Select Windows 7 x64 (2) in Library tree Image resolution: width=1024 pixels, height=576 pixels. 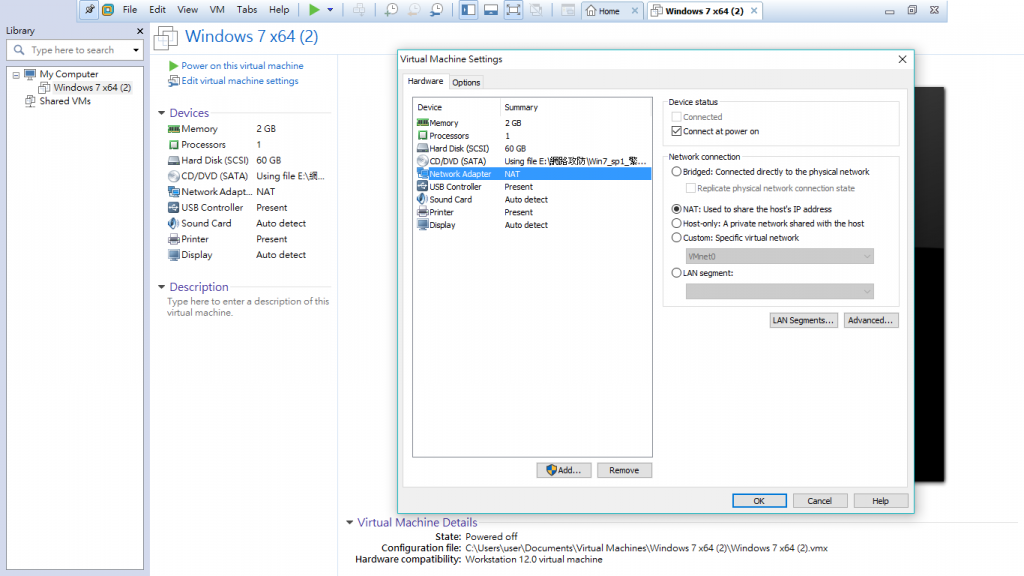[x=91, y=88]
